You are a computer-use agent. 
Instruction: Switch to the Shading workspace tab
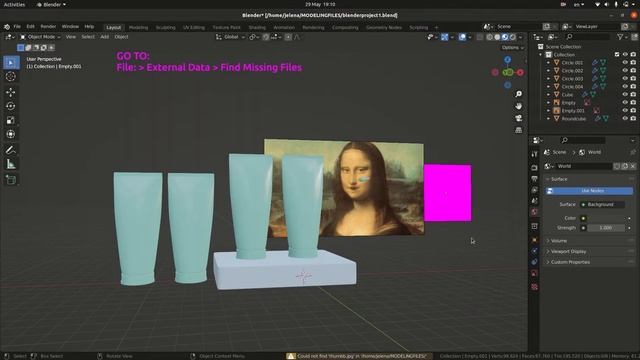pos(257,27)
